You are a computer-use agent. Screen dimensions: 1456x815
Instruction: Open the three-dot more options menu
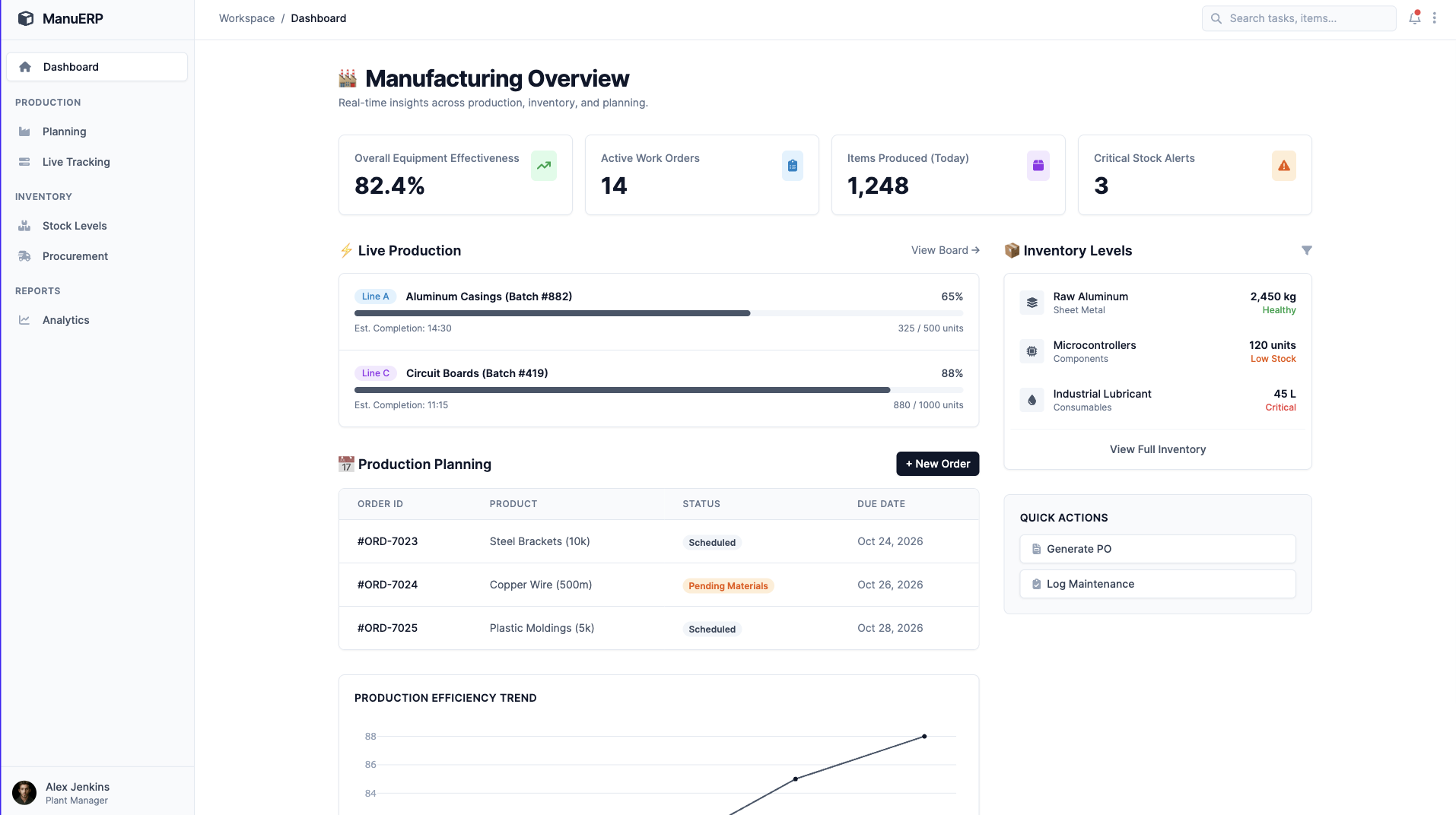tap(1435, 18)
